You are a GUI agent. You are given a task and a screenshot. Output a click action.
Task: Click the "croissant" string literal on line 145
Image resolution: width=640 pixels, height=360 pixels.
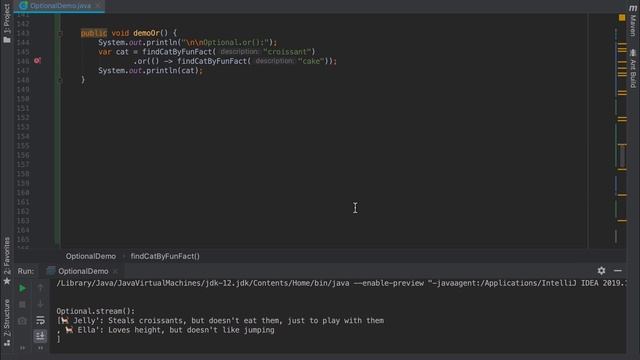tap(287, 52)
